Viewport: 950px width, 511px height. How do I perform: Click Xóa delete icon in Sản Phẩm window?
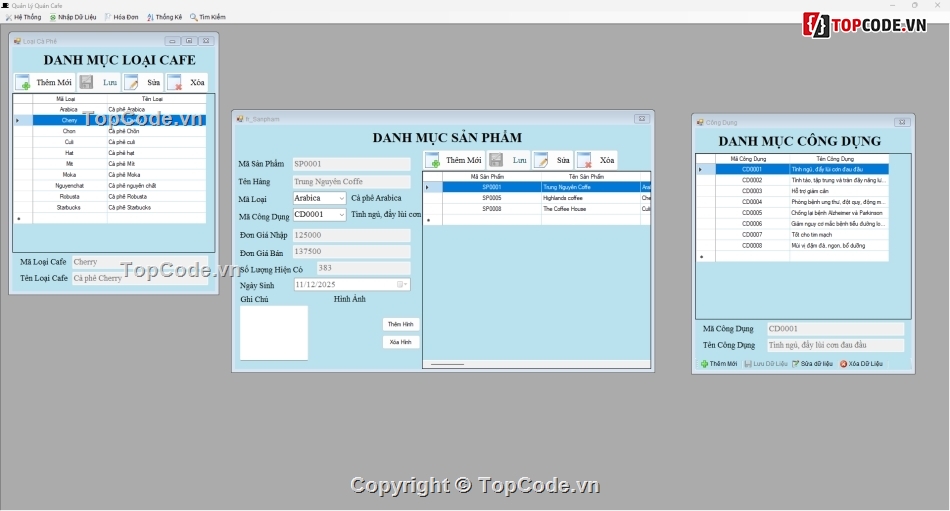584,160
